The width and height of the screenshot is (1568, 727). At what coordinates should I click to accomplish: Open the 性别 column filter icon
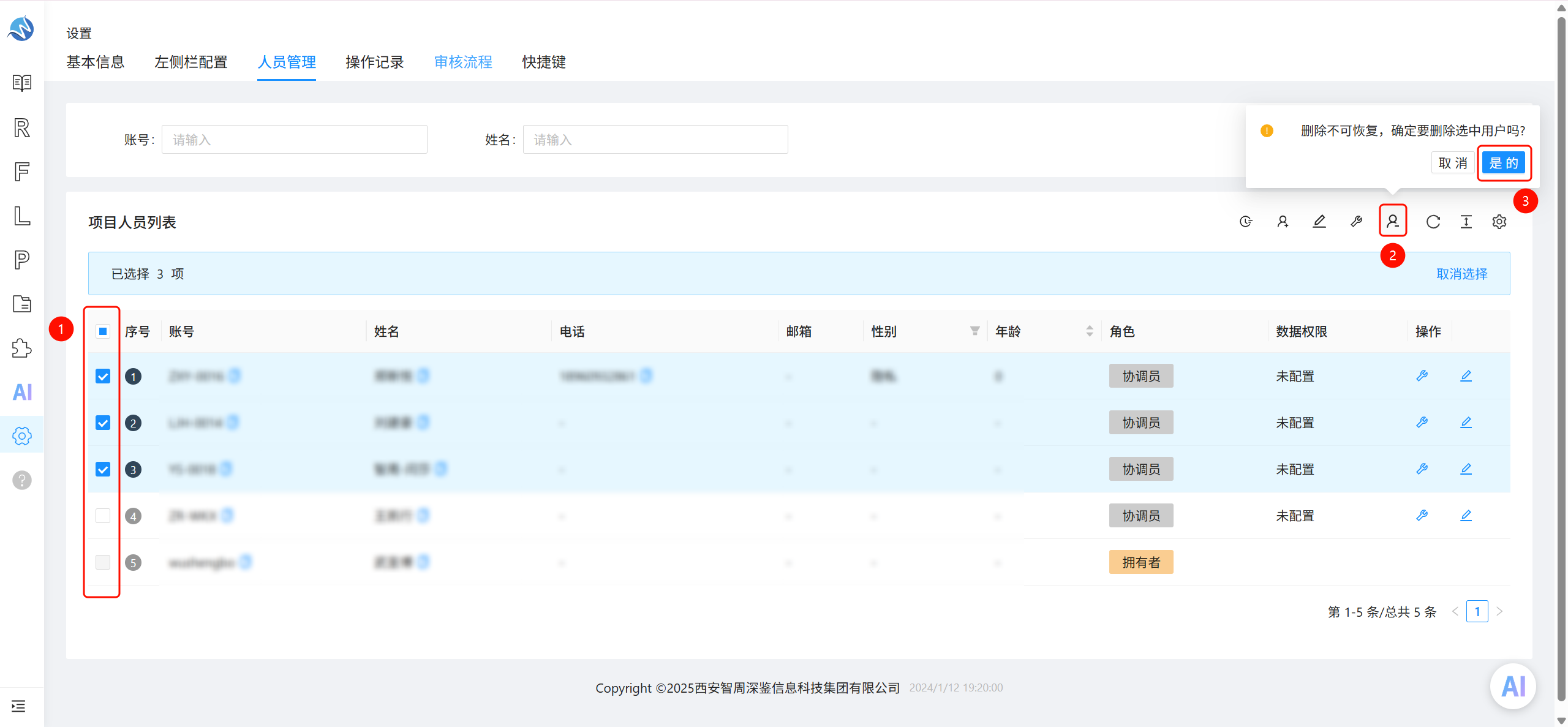coord(974,331)
